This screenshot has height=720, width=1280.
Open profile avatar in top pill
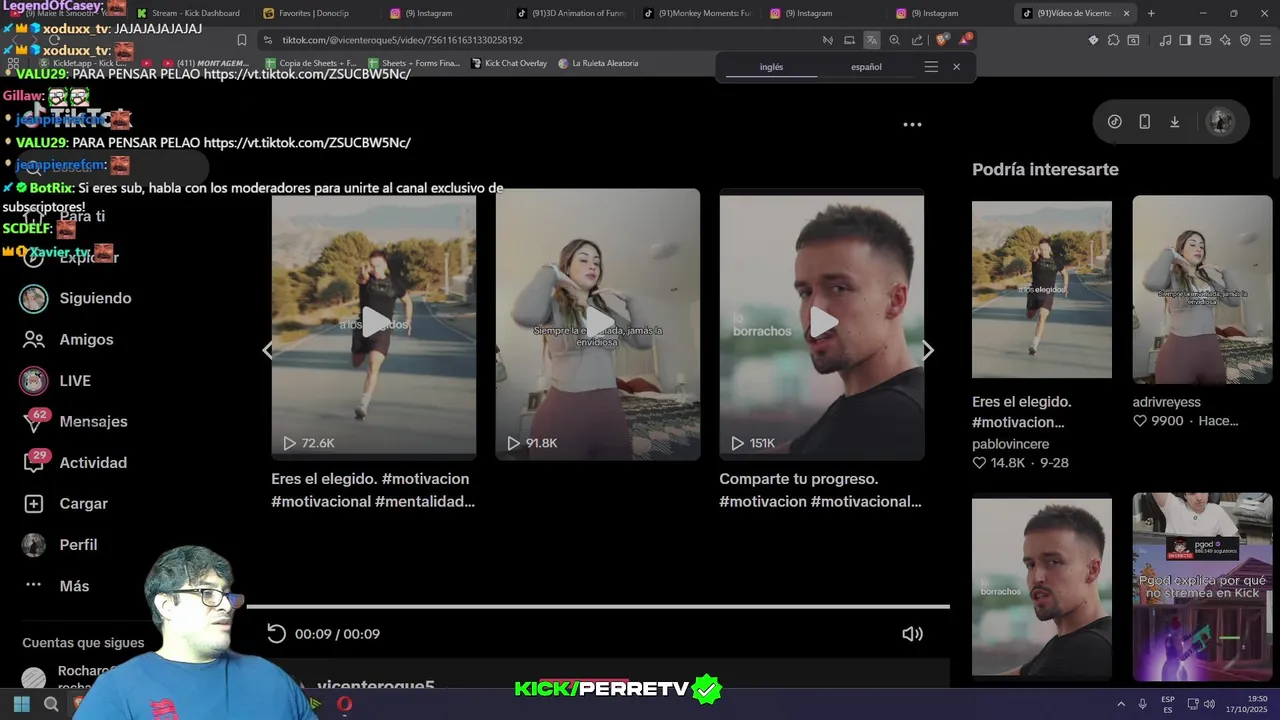(x=1220, y=121)
